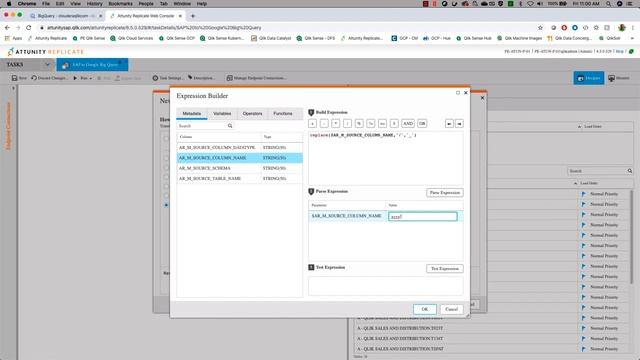Insert the divide operator button

[347, 123]
